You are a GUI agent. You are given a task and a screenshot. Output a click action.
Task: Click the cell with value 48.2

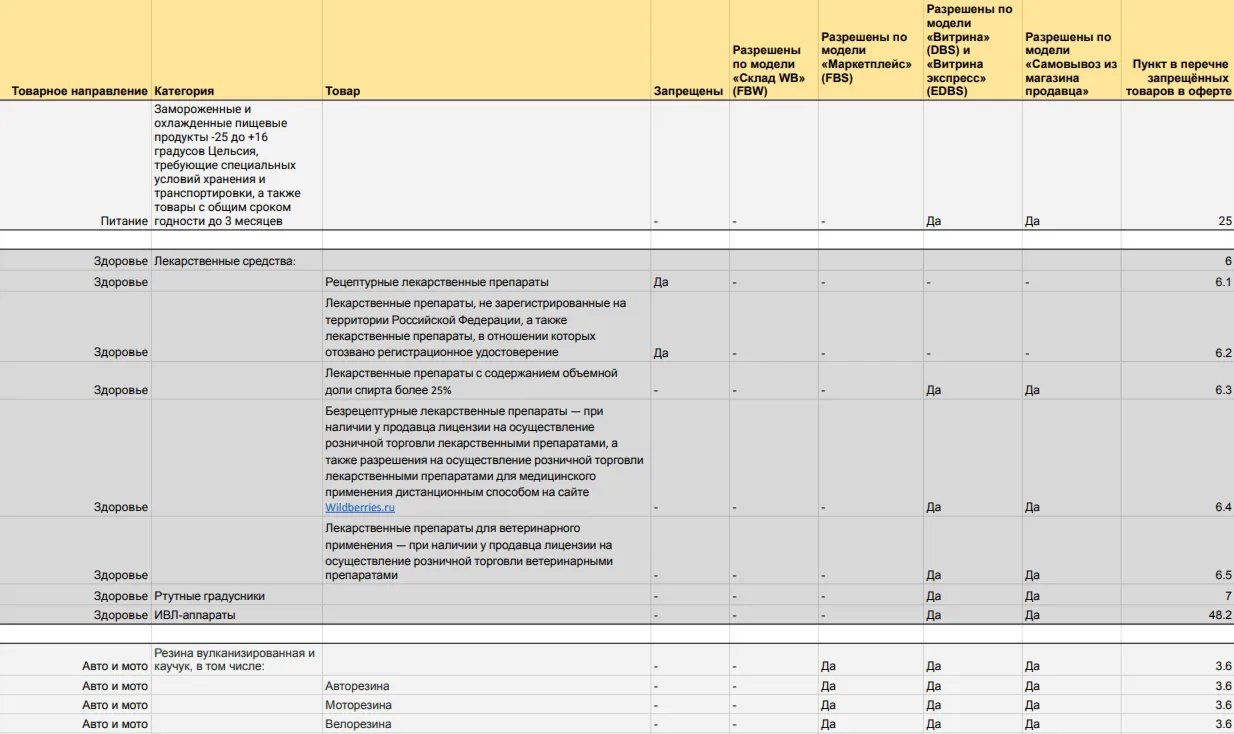click(x=1217, y=615)
